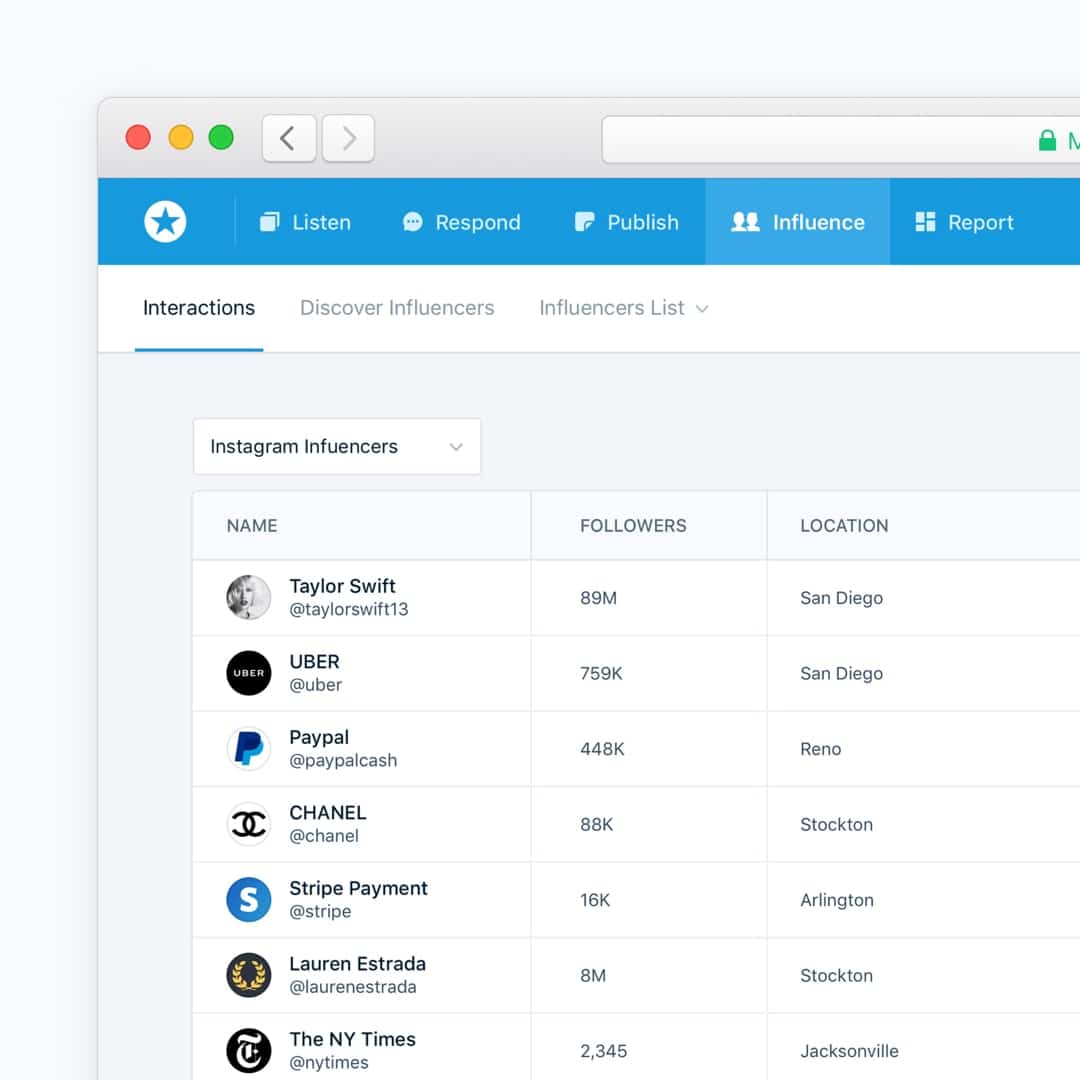Image resolution: width=1080 pixels, height=1080 pixels.
Task: Click the Arlington location cell
Action: point(837,900)
